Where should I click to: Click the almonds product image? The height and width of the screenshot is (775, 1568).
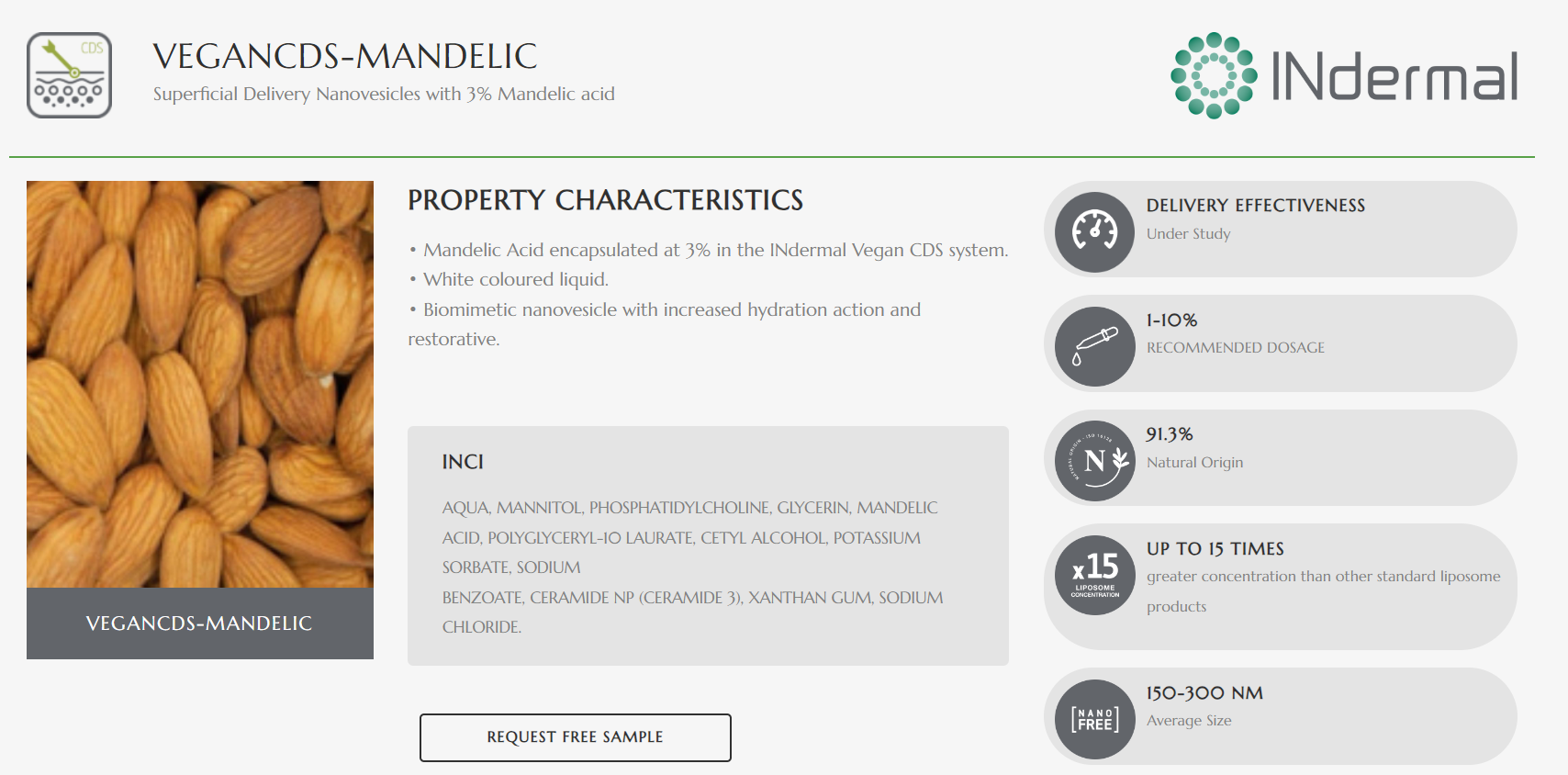pyautogui.click(x=200, y=384)
